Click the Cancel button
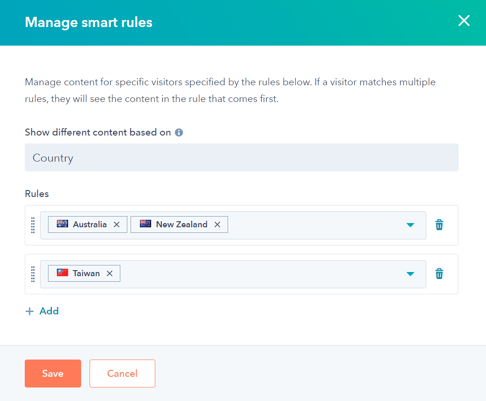 (122, 373)
